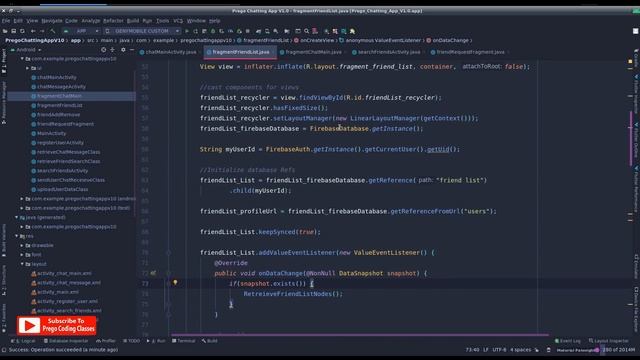Open the Profiler tool window
This screenshot has width=640, height=360.
tap(106, 341)
